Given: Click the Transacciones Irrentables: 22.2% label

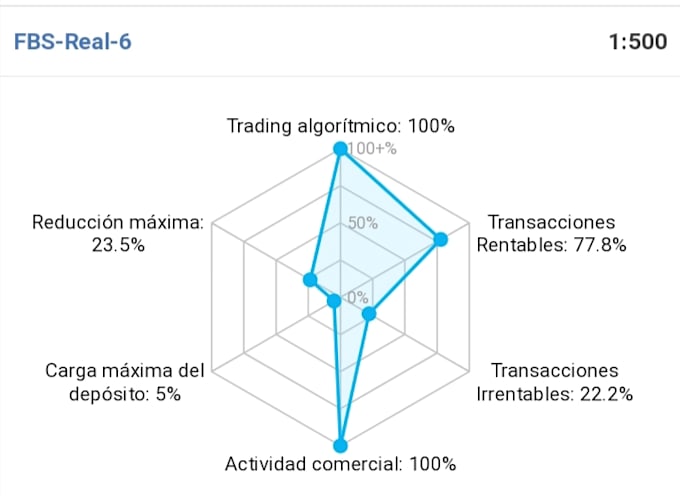Looking at the screenshot, I should pos(555,382).
